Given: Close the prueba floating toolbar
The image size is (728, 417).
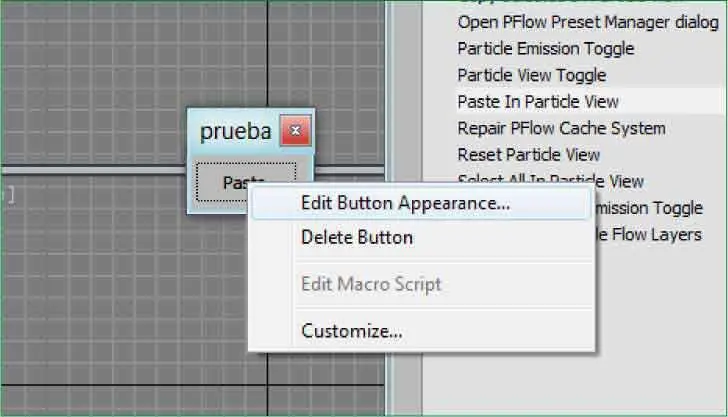Looking at the screenshot, I should [x=295, y=130].
